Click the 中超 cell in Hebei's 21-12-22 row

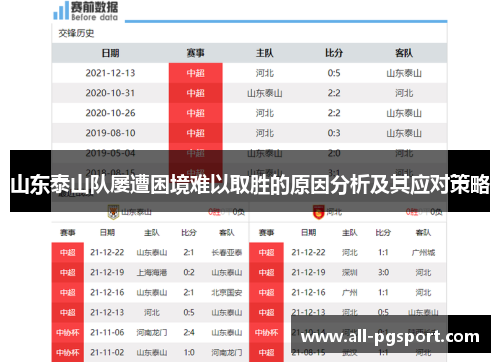click(266, 253)
